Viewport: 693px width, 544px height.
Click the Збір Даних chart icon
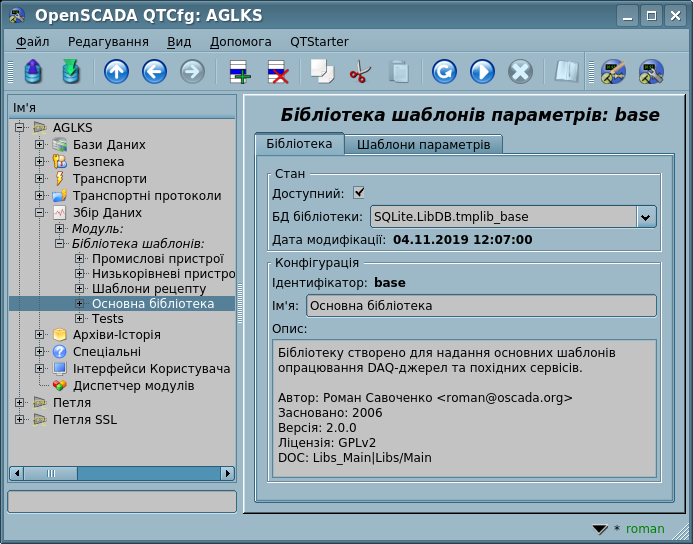[59, 213]
